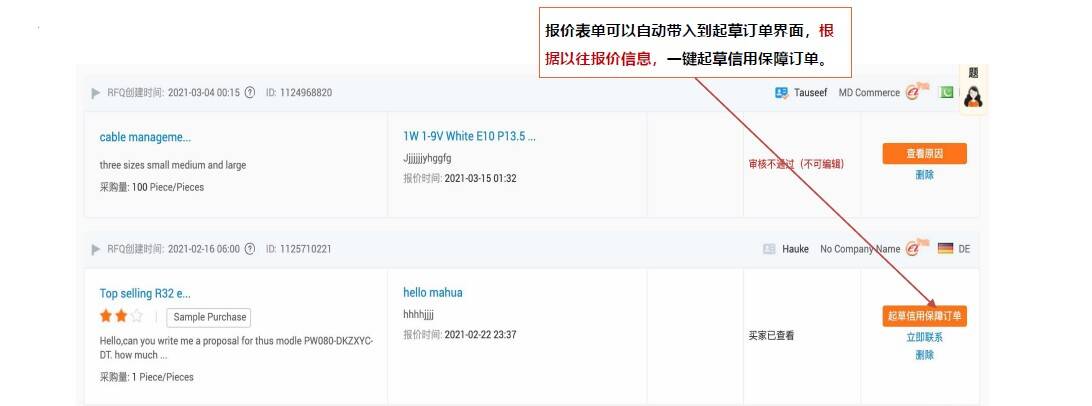Click the Sample Purchase tag
The height and width of the screenshot is (406, 1092).
(x=210, y=317)
